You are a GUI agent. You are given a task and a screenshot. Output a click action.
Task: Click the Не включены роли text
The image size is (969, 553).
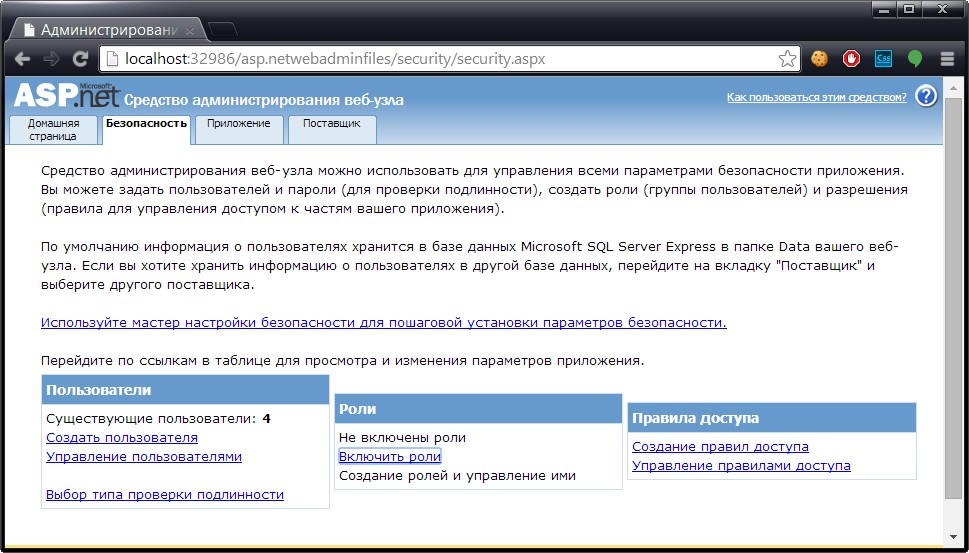pos(402,438)
